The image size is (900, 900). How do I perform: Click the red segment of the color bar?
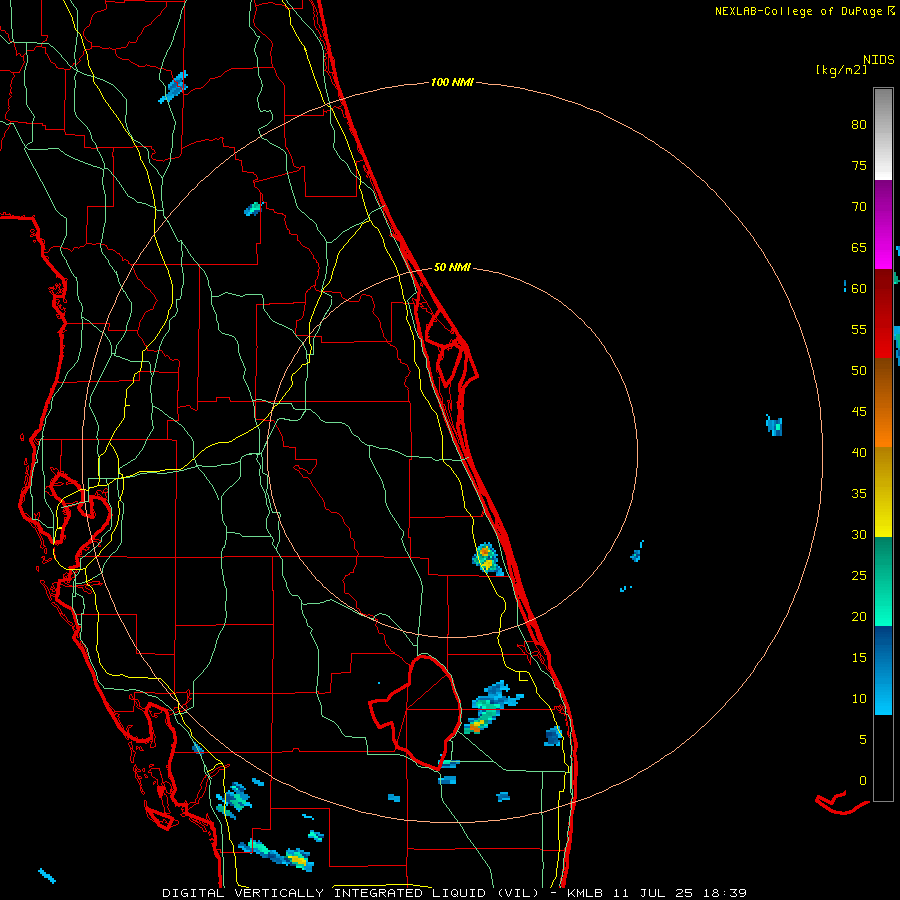coord(883,313)
